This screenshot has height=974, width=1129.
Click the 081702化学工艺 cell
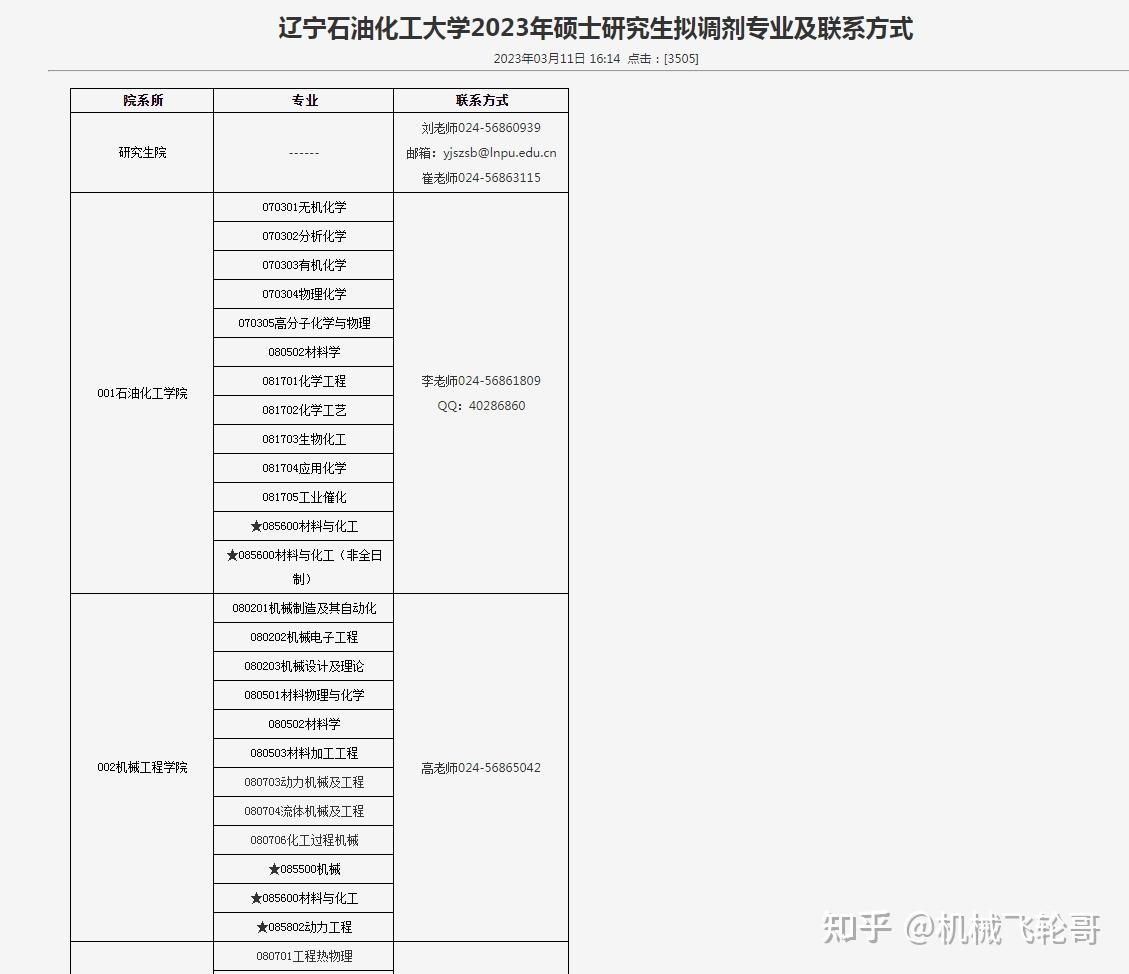pyautogui.click(x=304, y=410)
